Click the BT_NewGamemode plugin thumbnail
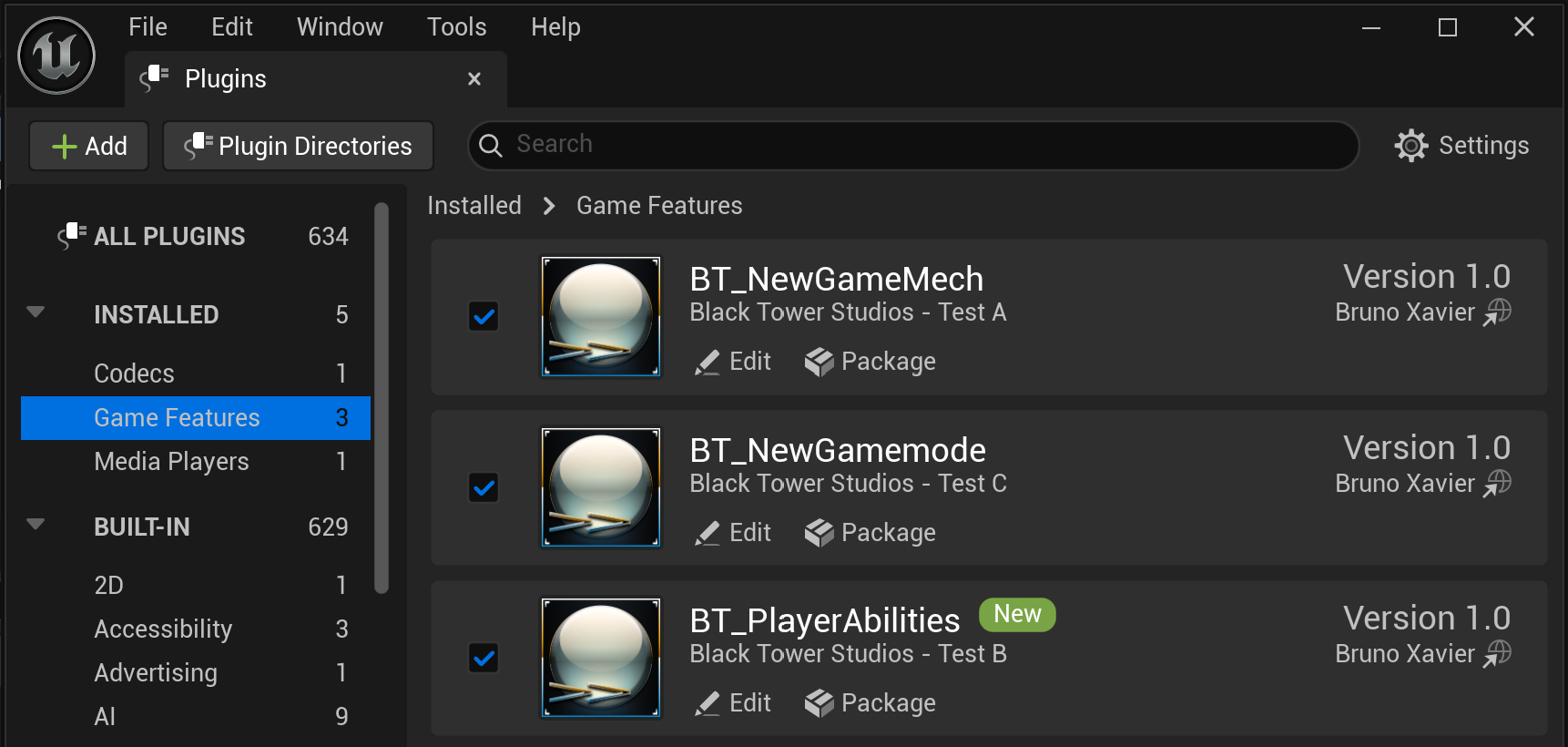This screenshot has height=747, width=1568. (601, 487)
